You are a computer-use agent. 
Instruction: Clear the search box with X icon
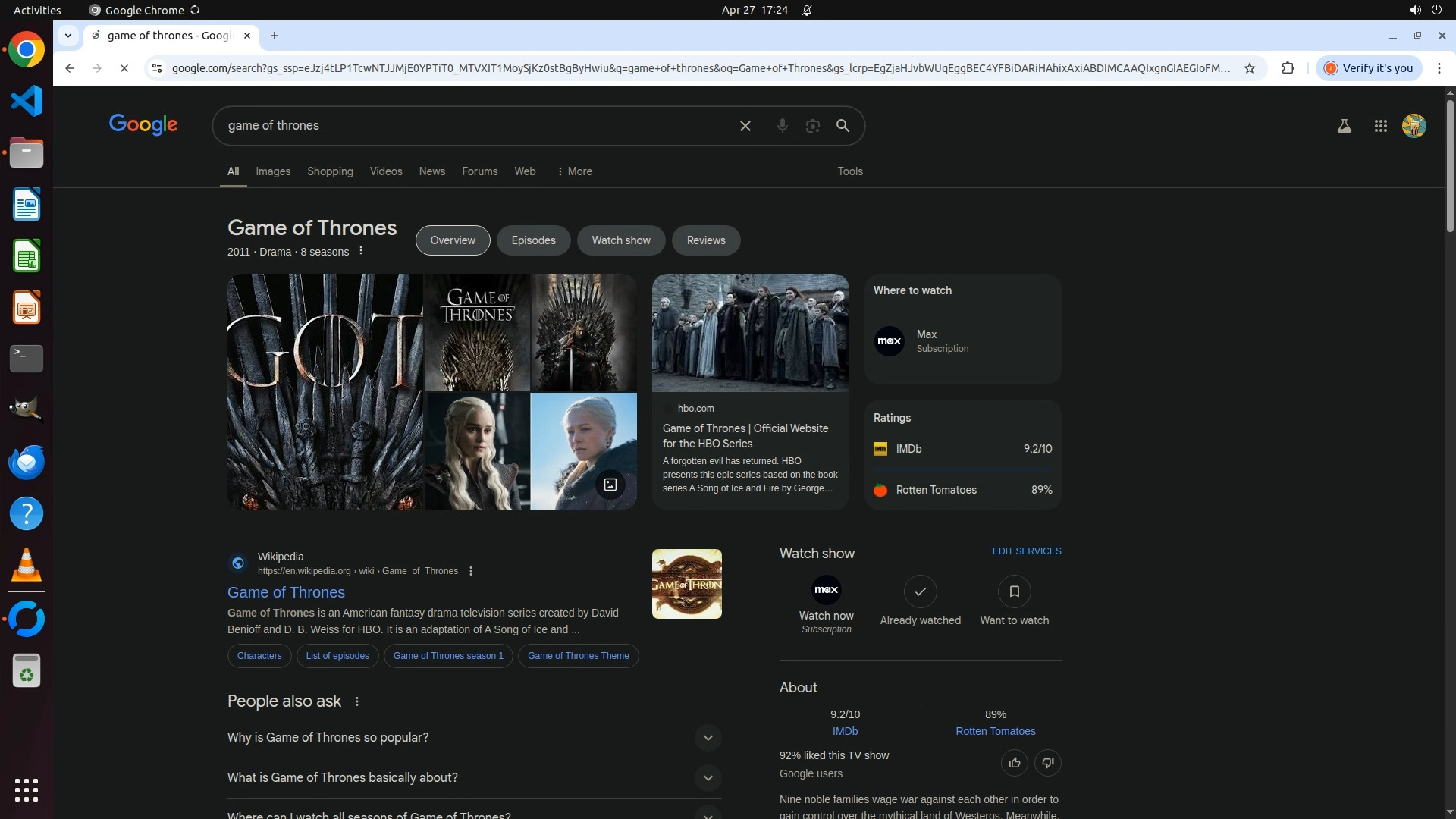pyautogui.click(x=745, y=126)
